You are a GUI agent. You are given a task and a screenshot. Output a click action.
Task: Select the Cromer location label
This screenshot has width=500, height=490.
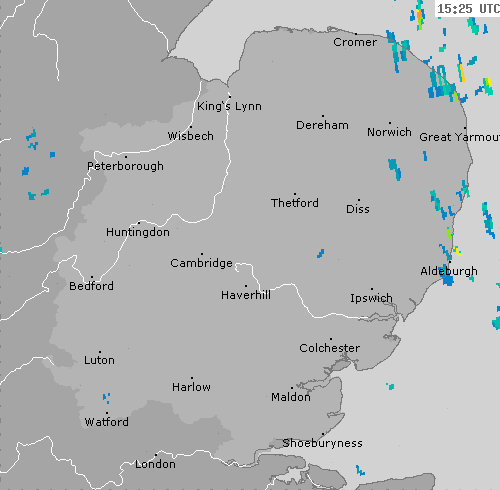(355, 42)
